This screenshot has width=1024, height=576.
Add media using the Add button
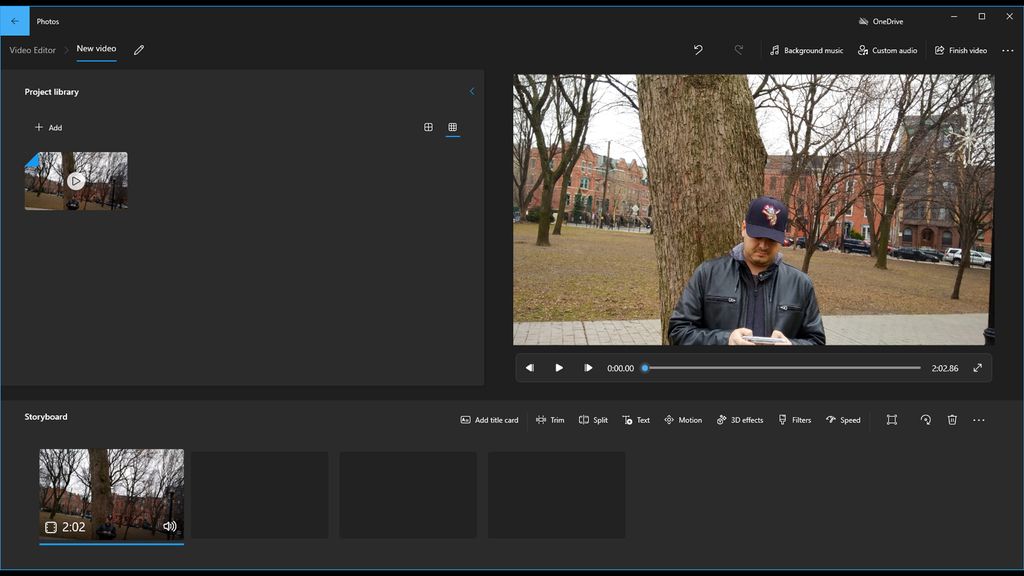(47, 127)
